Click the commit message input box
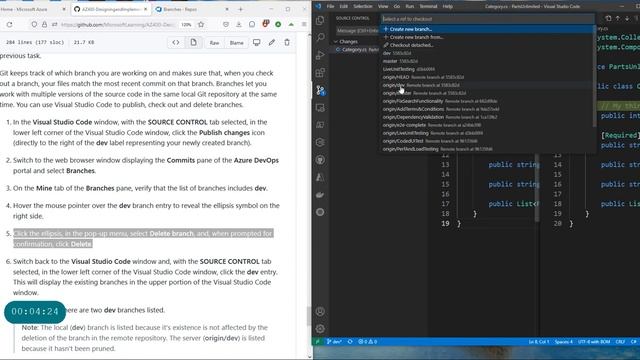 tap(358, 31)
